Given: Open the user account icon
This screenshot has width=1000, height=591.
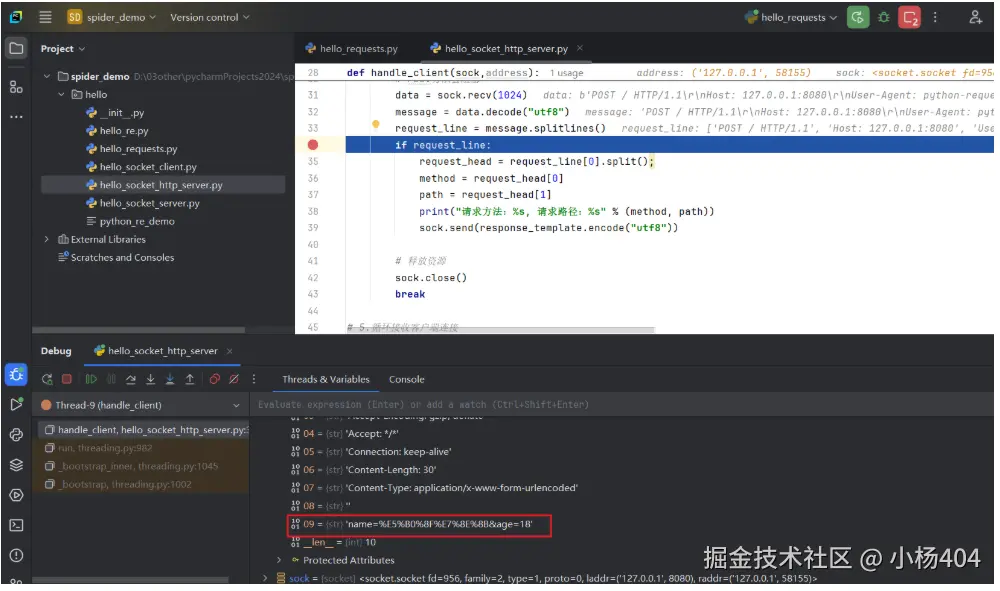Looking at the screenshot, I should coord(975,17).
